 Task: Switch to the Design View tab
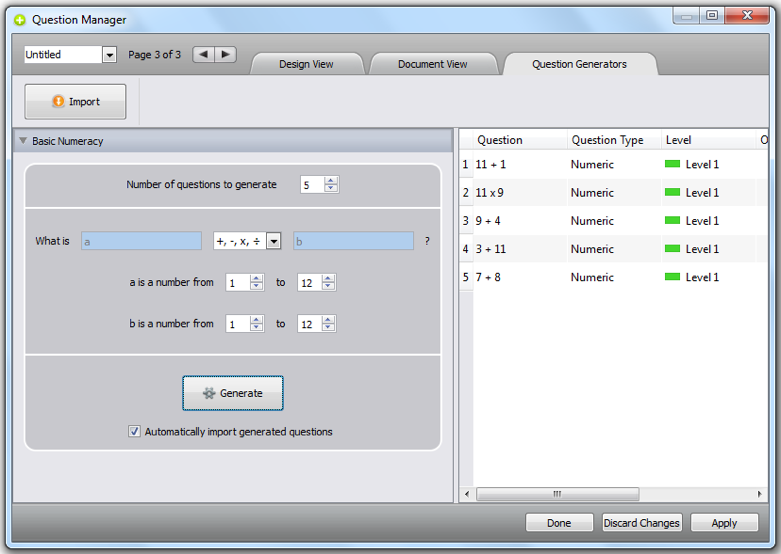coord(306,64)
